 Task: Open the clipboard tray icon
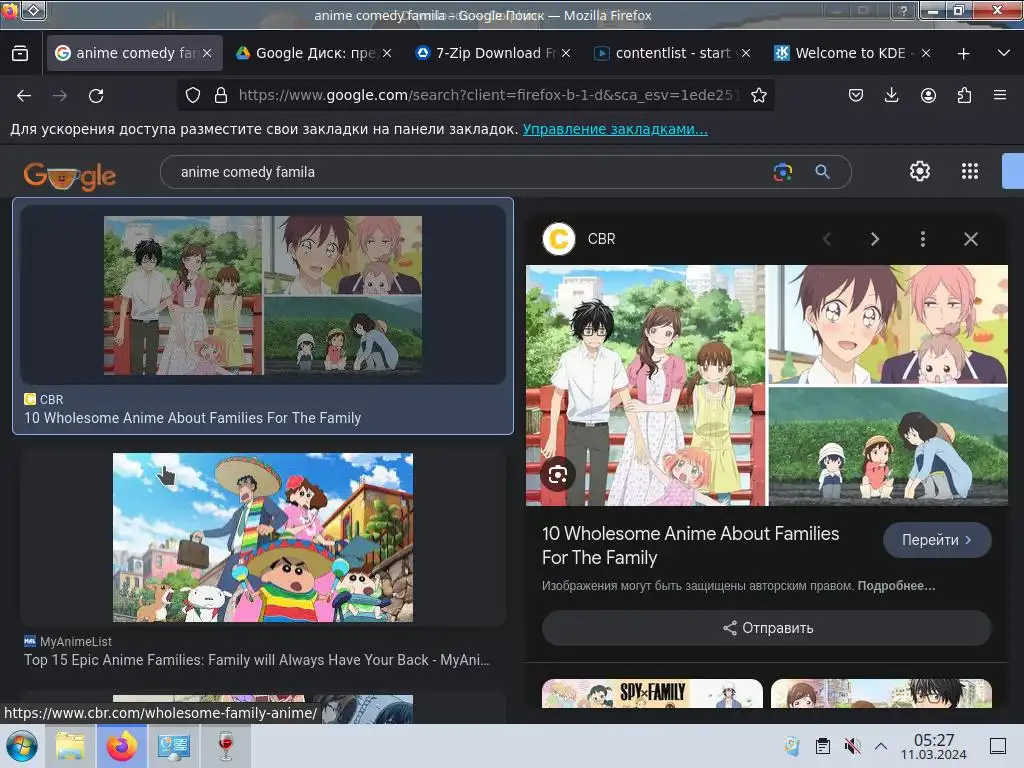click(x=823, y=746)
